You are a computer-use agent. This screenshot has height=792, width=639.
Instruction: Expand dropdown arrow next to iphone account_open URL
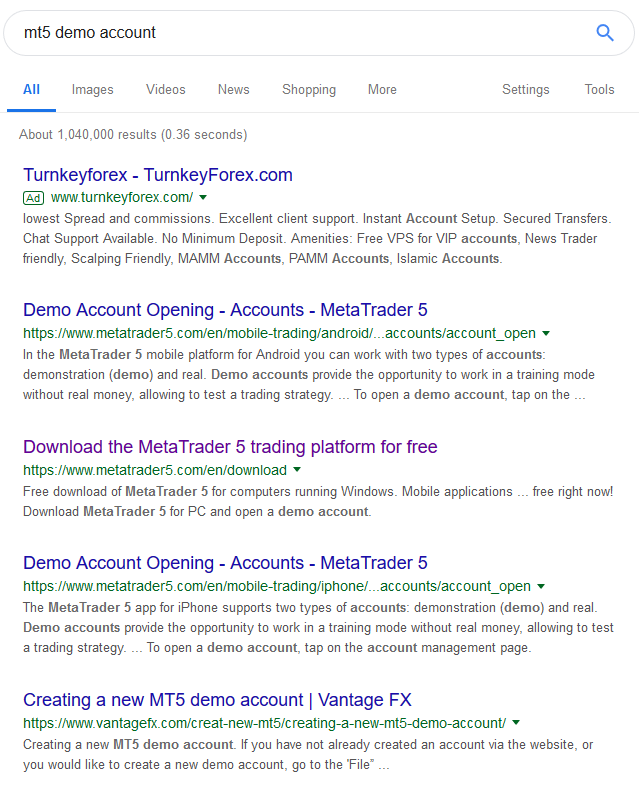[x=541, y=586]
